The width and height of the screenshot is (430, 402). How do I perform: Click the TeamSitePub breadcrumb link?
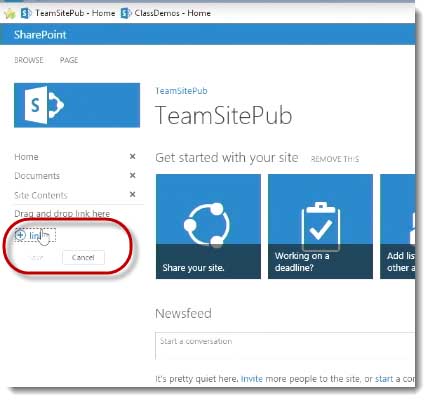pyautogui.click(x=181, y=91)
